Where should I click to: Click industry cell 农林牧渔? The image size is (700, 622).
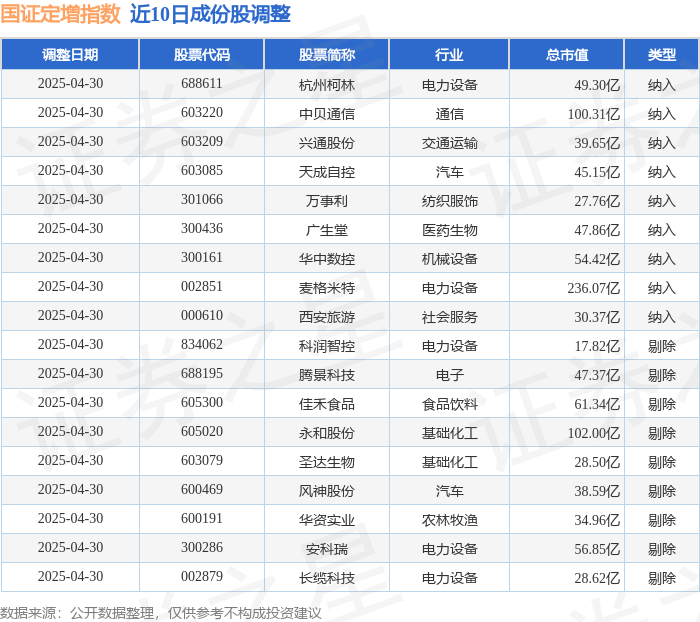coord(450,520)
